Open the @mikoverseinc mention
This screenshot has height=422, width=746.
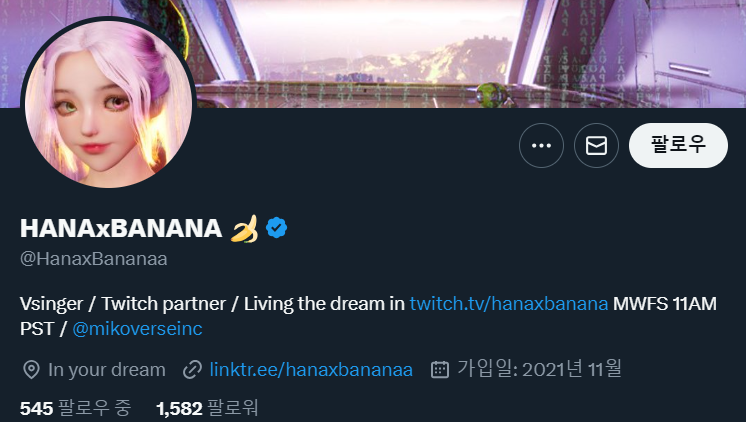pos(138,328)
